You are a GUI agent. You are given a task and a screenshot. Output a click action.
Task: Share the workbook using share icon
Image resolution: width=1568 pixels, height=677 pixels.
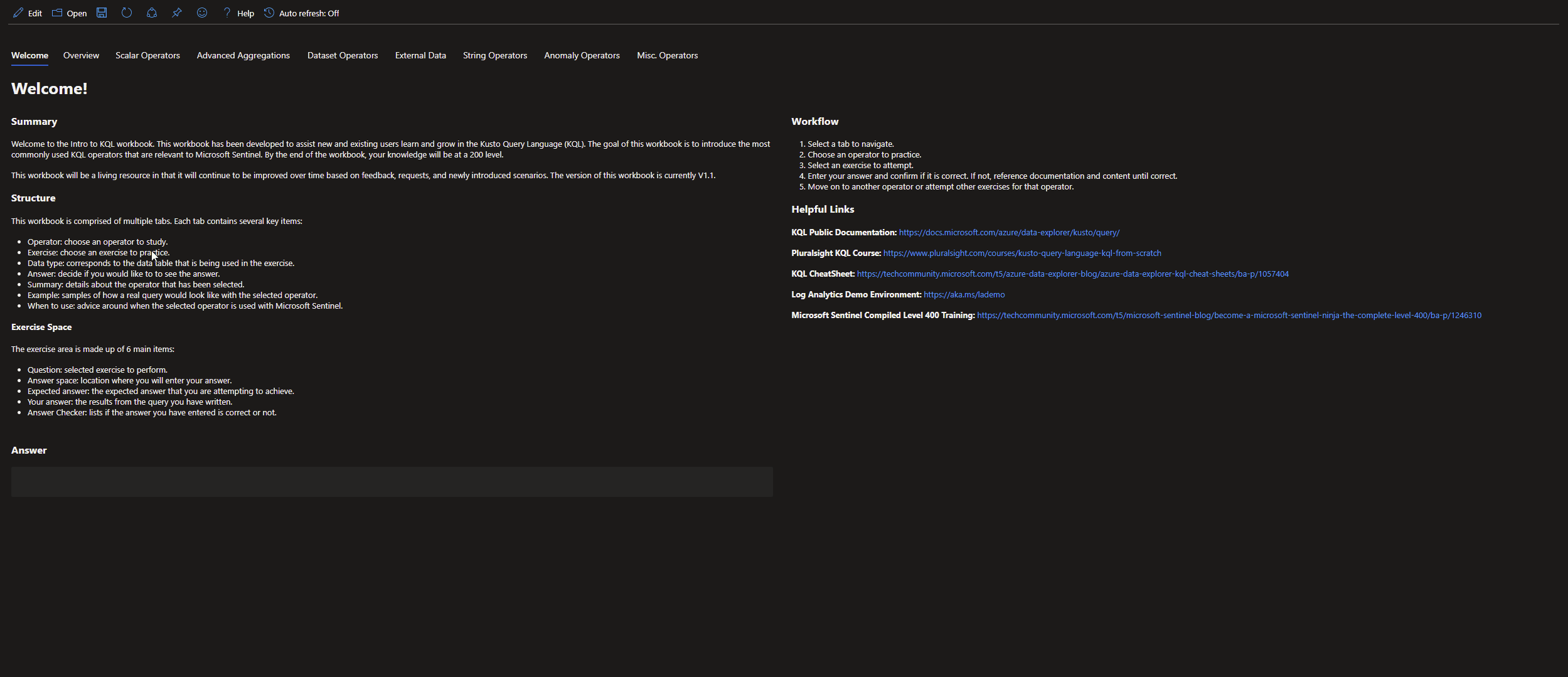[152, 13]
